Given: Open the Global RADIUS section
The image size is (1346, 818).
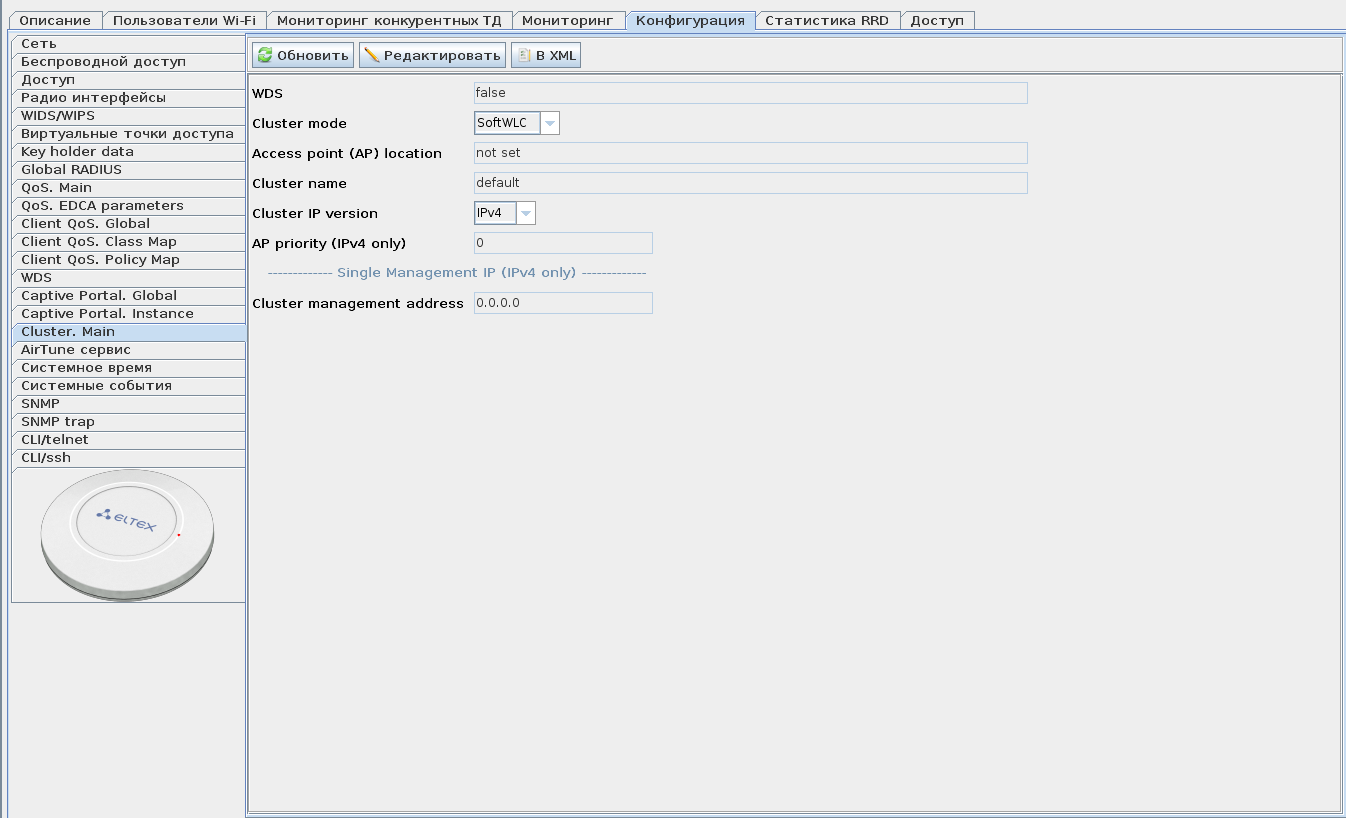Looking at the screenshot, I should point(128,170).
